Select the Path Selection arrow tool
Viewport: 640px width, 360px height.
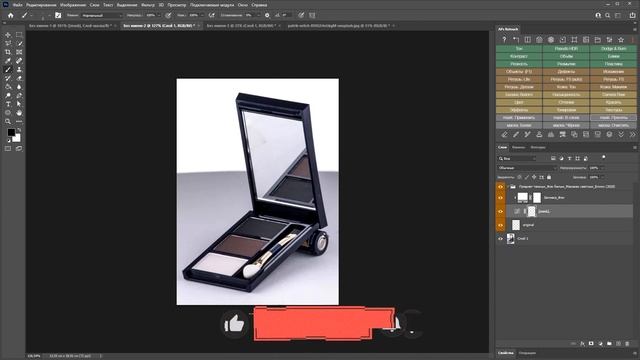point(19,104)
